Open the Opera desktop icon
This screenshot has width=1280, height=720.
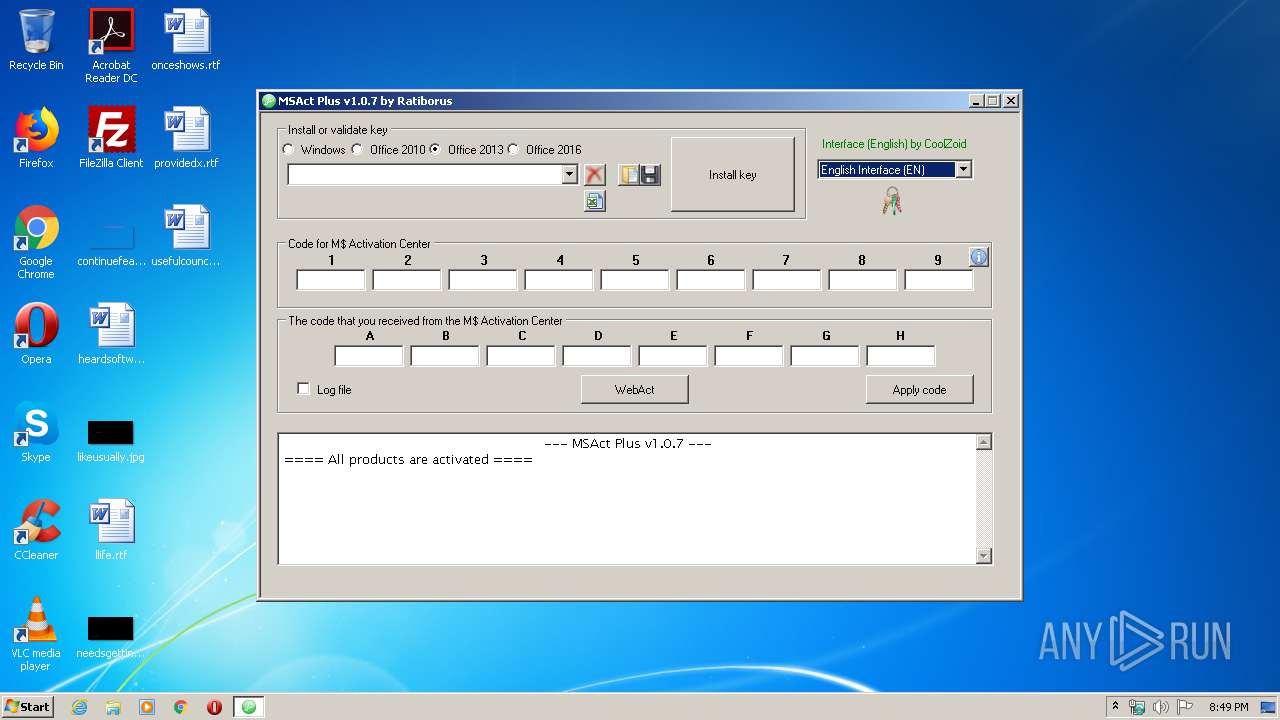[x=36, y=334]
